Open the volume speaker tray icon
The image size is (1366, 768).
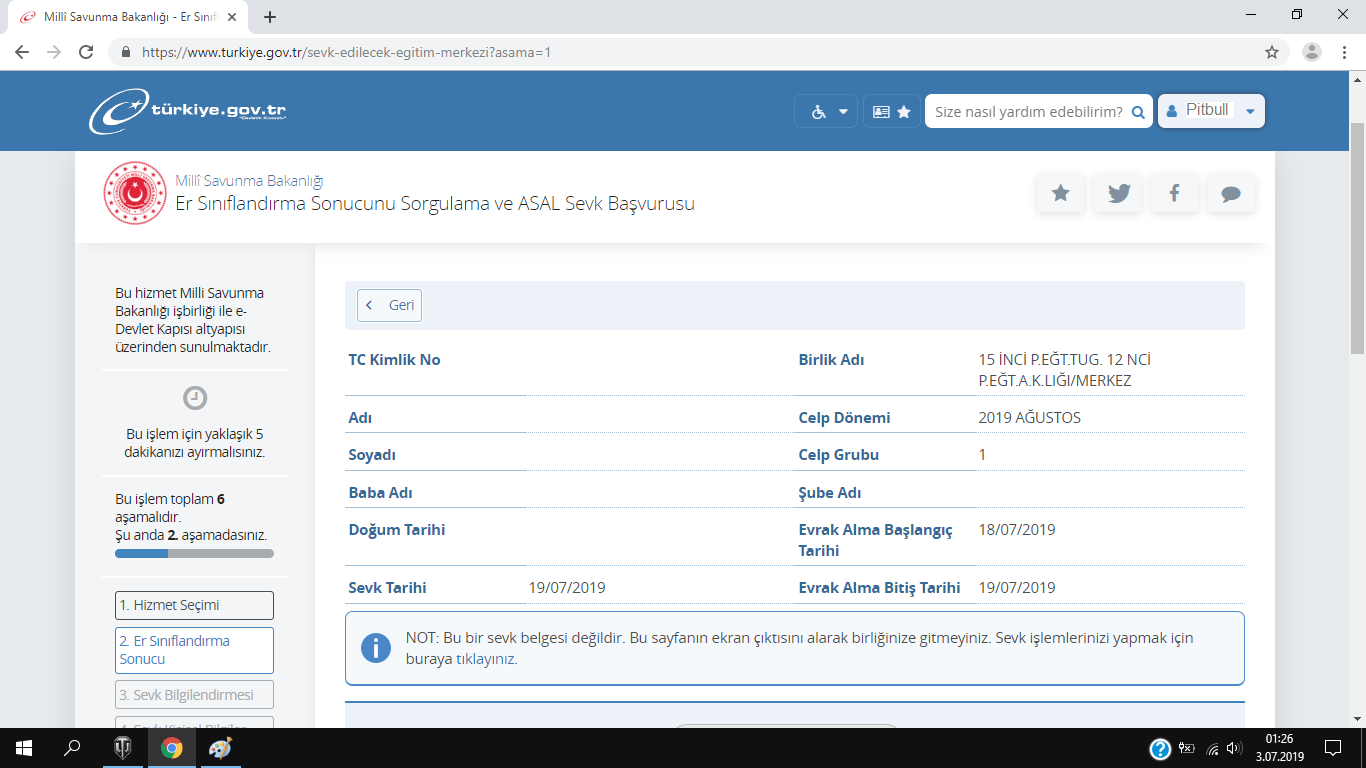[x=1236, y=748]
